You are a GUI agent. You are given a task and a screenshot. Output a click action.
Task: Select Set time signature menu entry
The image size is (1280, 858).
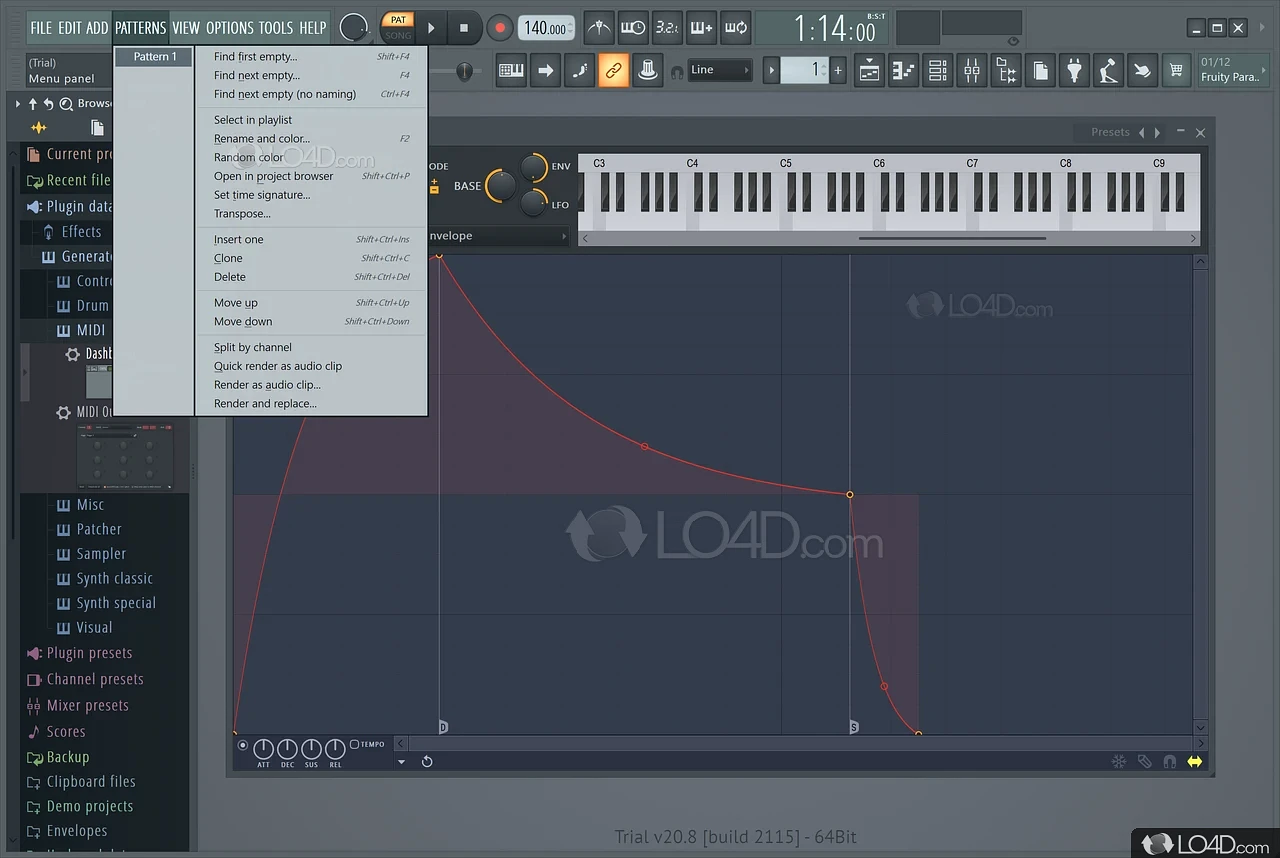(x=311, y=195)
